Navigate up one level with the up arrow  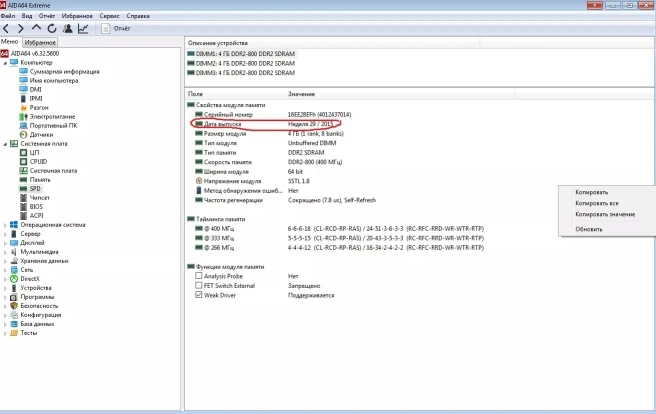pyautogui.click(x=36, y=28)
